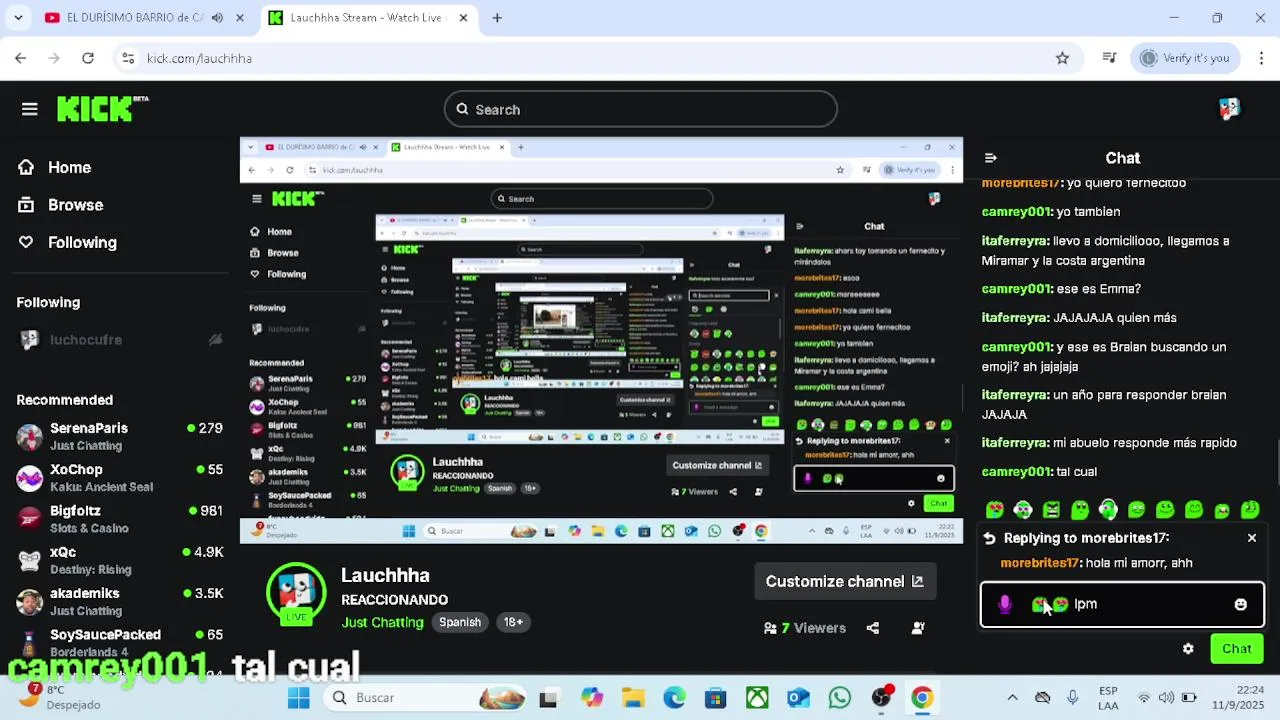Screen dimensions: 1280x720
Task: Open Chrome three-dot menu
Action: [x=1260, y=58]
